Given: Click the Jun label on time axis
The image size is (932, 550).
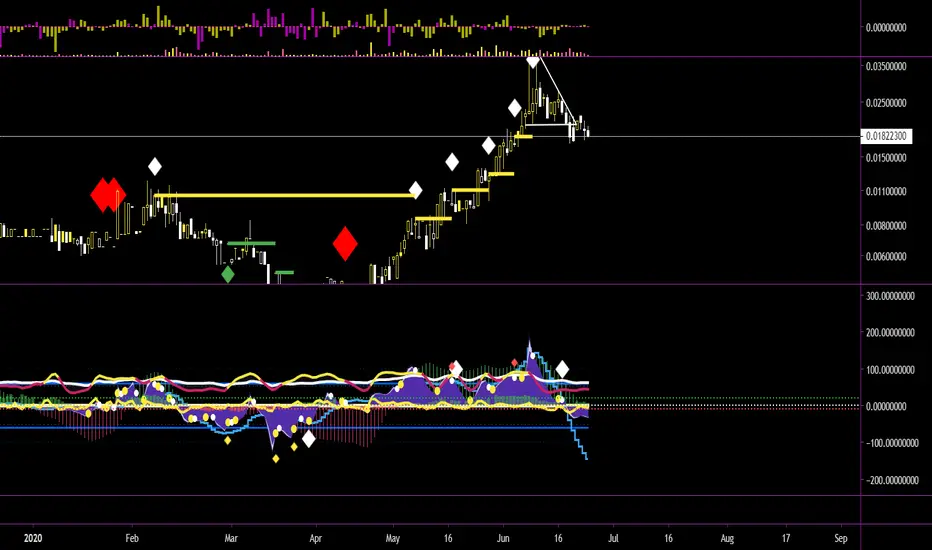Looking at the screenshot, I should 503,538.
